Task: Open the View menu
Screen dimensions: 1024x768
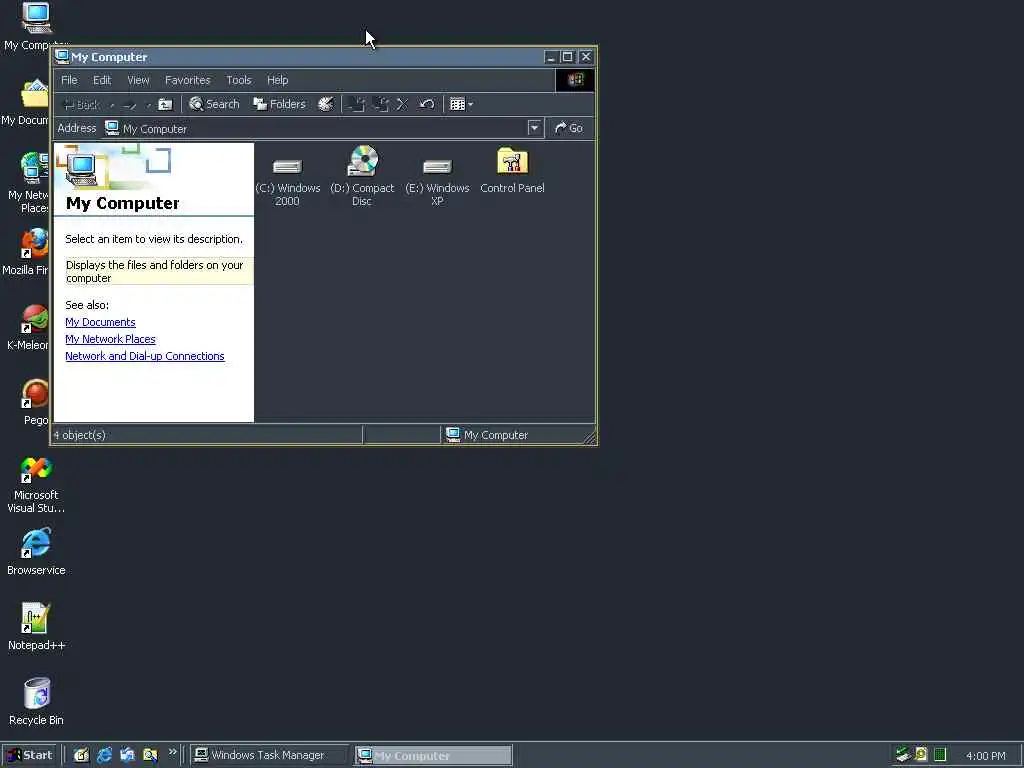Action: [138, 80]
